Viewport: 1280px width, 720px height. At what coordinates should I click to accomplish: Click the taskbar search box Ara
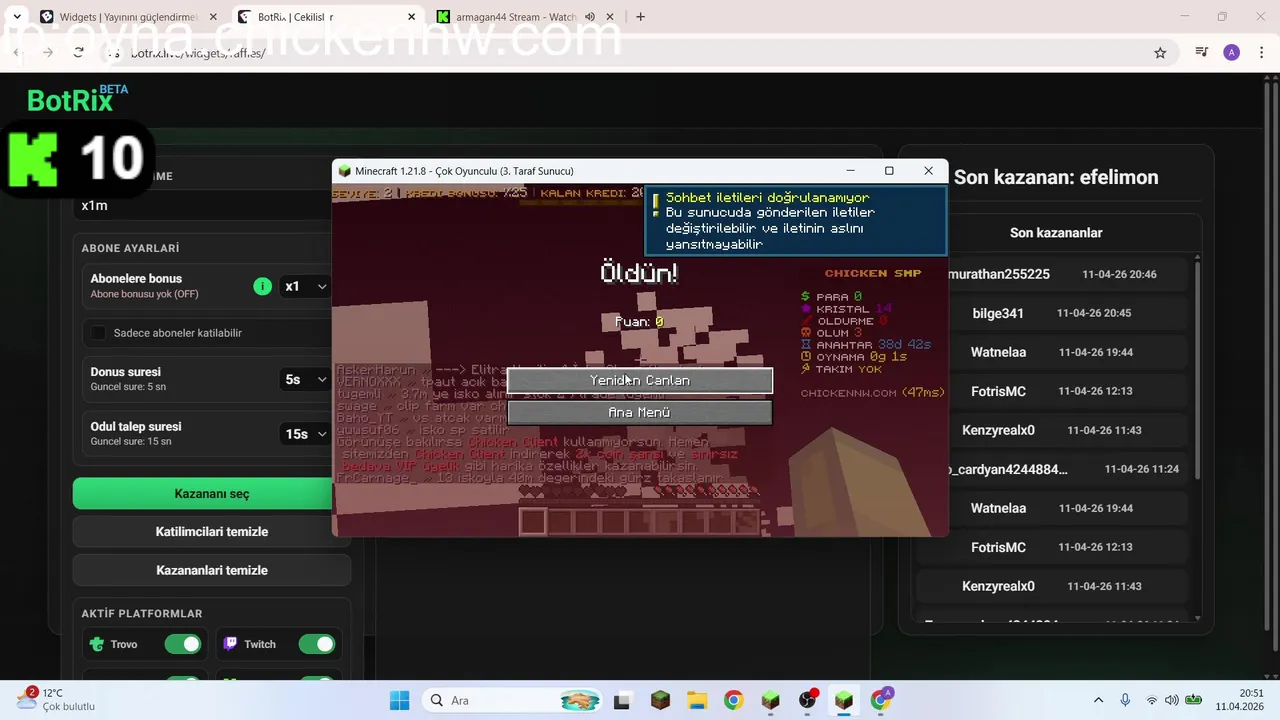(x=512, y=700)
